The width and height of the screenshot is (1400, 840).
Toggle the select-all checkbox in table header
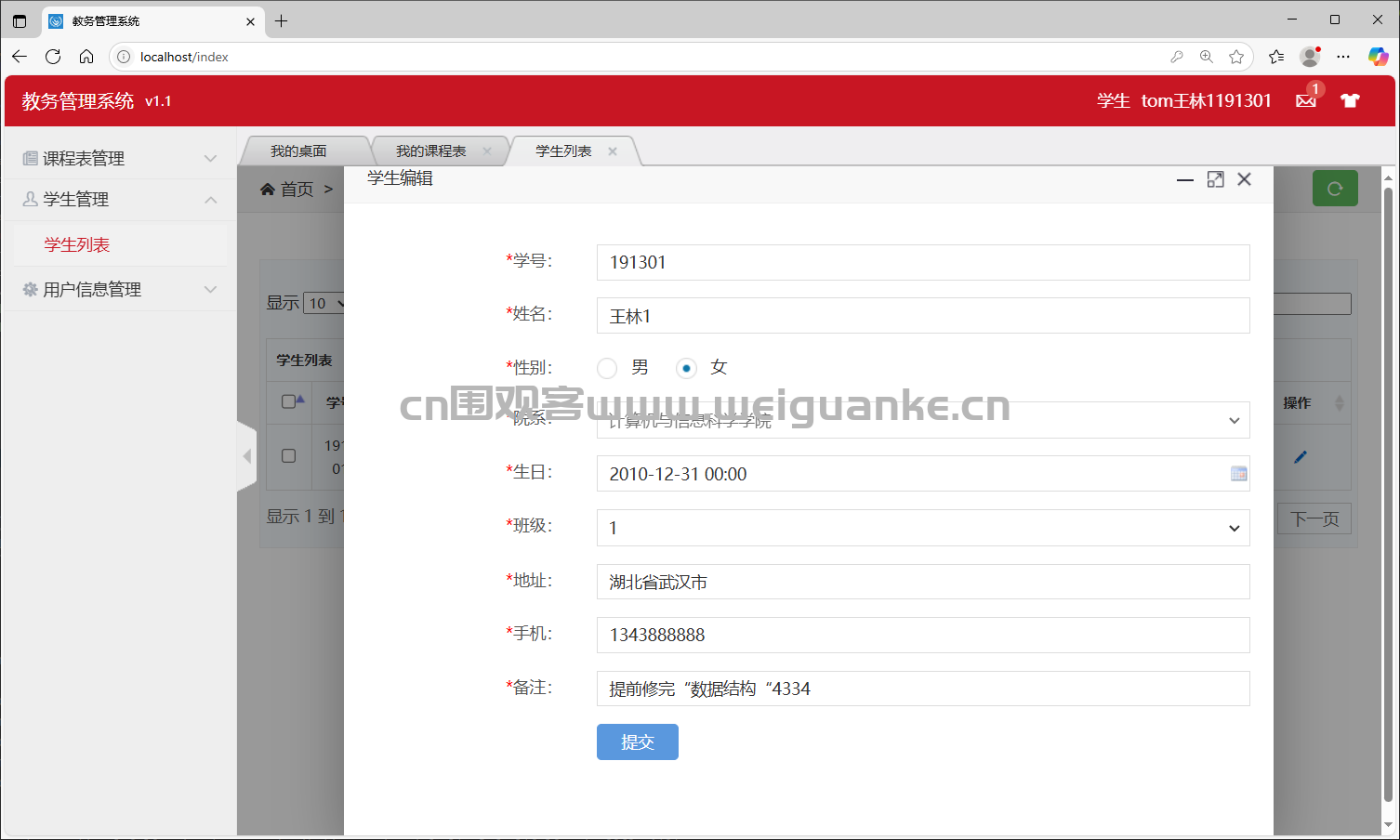pyautogui.click(x=288, y=401)
